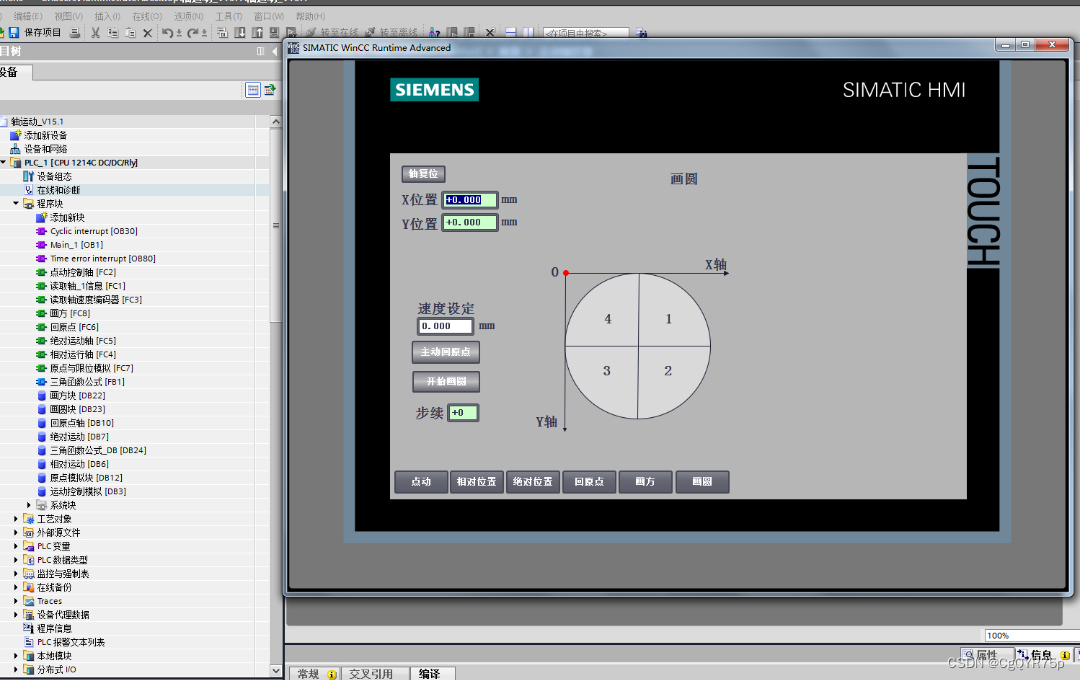
Task: Click the 轴复位 button on HMI
Action: click(x=424, y=174)
